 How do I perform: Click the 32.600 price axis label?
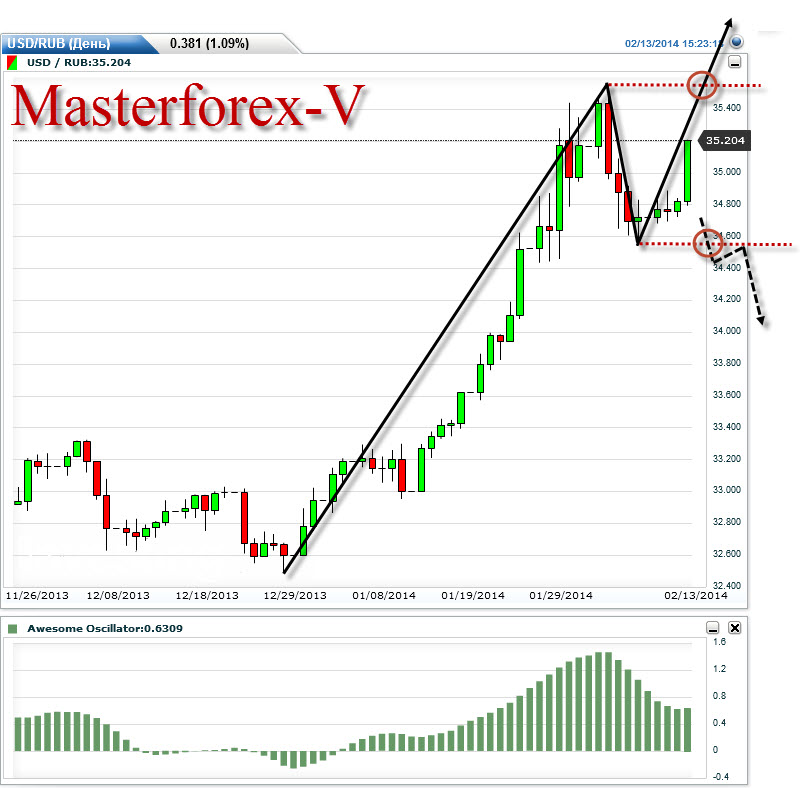tap(727, 554)
